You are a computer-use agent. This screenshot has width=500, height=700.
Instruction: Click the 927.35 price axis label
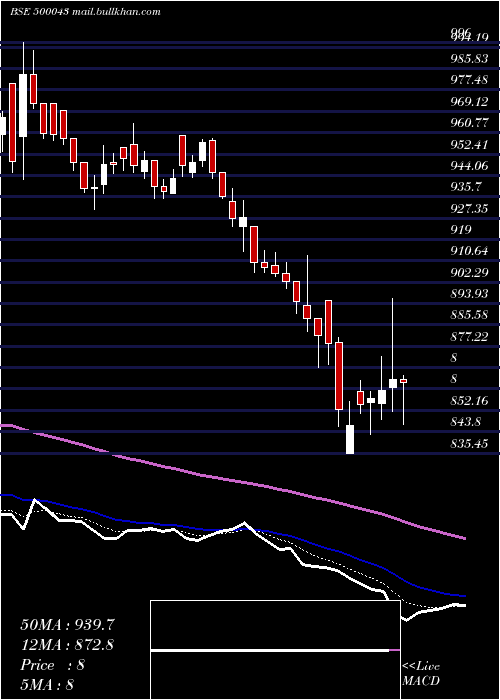[469, 208]
